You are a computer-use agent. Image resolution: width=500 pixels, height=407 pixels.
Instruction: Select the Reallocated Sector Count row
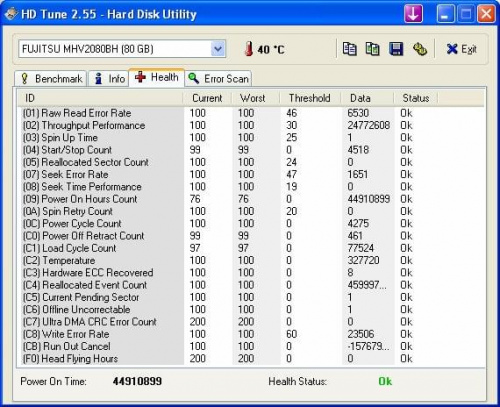251,162
